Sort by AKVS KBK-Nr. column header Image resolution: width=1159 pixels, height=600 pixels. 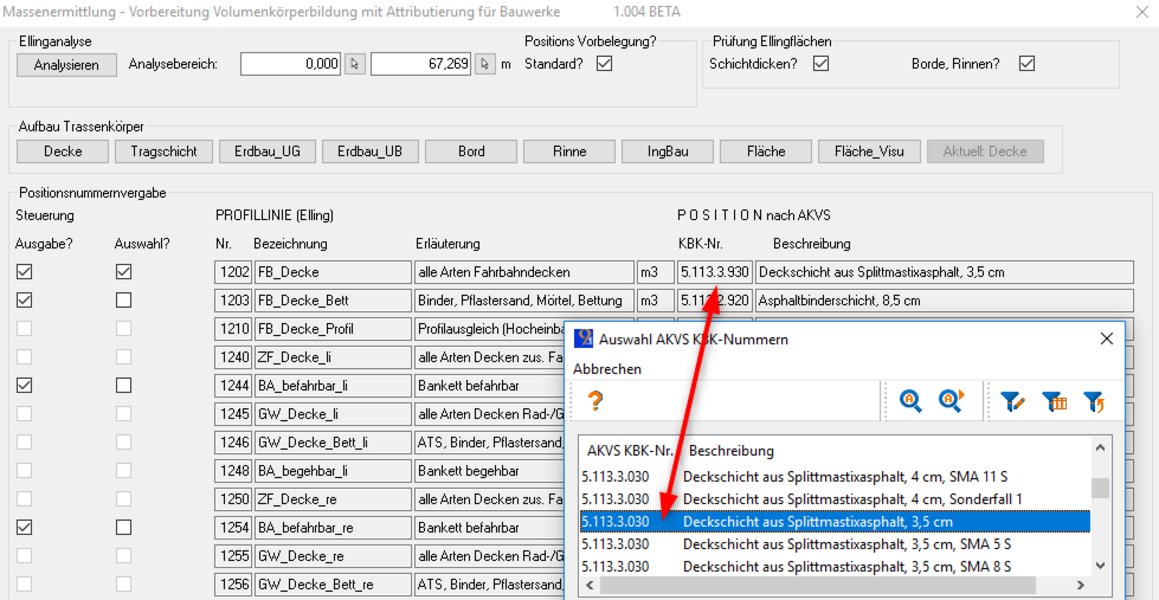(x=630, y=451)
